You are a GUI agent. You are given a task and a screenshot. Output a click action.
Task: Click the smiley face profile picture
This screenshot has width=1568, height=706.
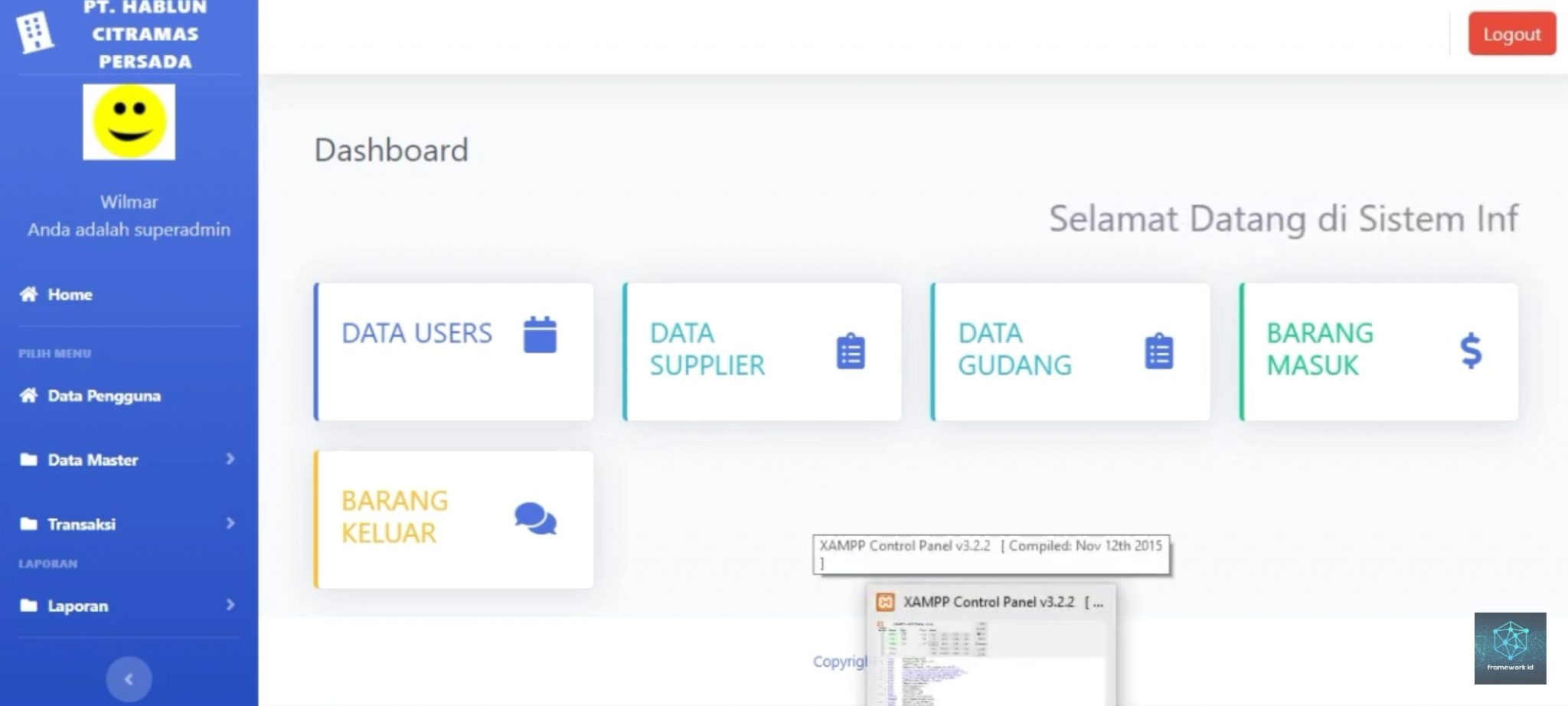click(129, 123)
